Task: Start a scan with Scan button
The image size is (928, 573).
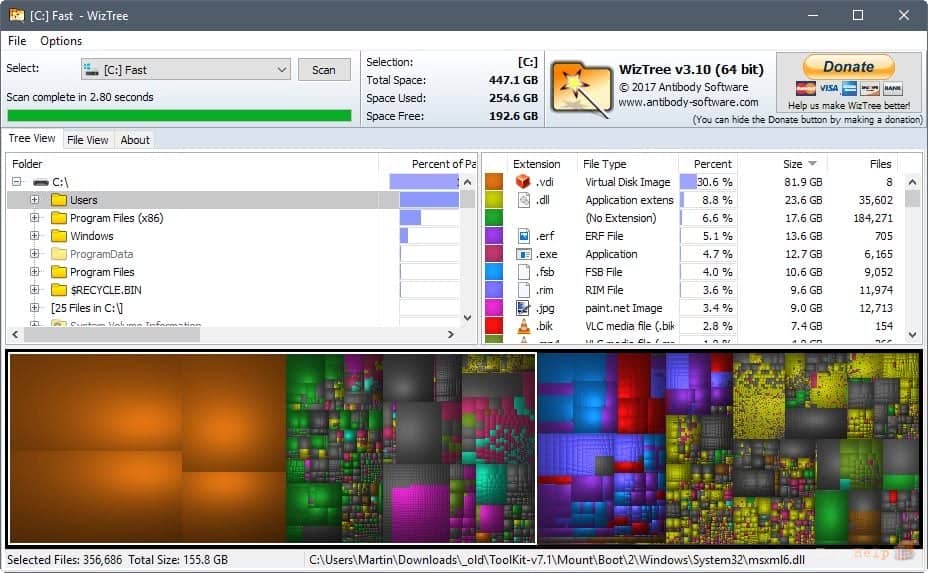Action: 324,70
